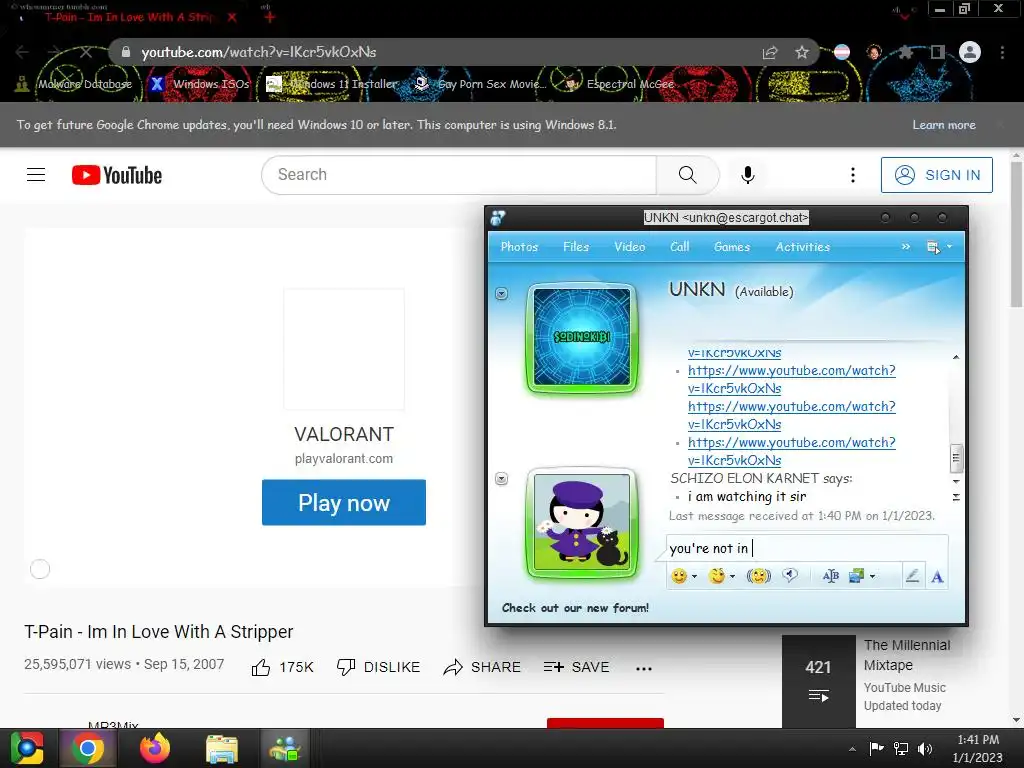Screen dimensions: 1024x768
Task: Open Chrome profile avatar icon
Action: point(970,52)
